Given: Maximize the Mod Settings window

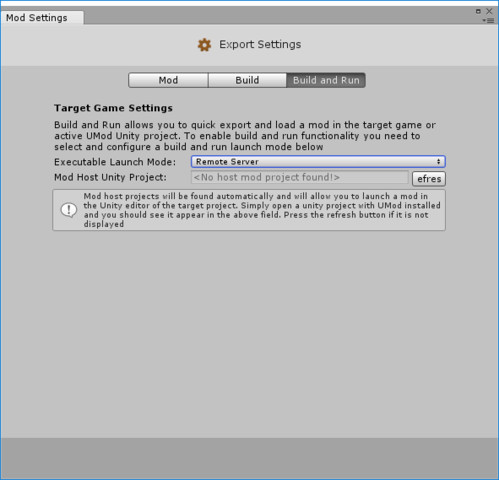Looking at the screenshot, I should 478,11.
